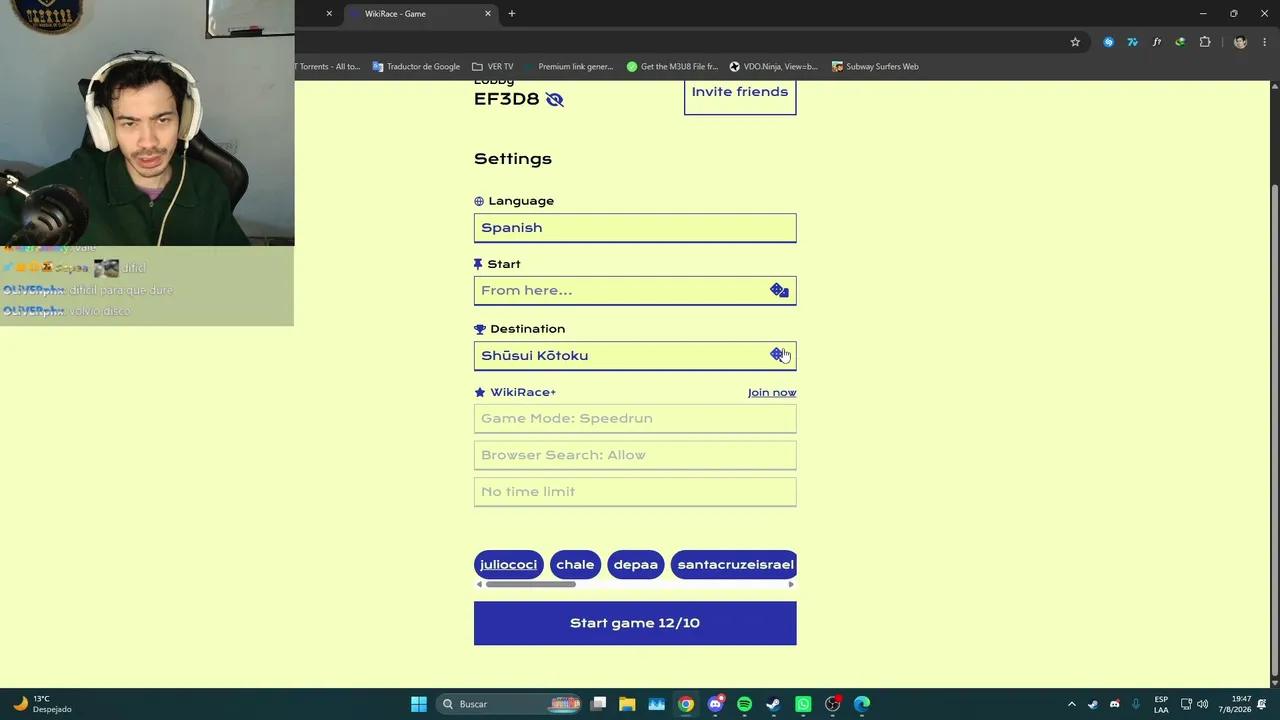Open the VDO.Ninja bookmark
The image size is (1280, 720).
pos(774,67)
